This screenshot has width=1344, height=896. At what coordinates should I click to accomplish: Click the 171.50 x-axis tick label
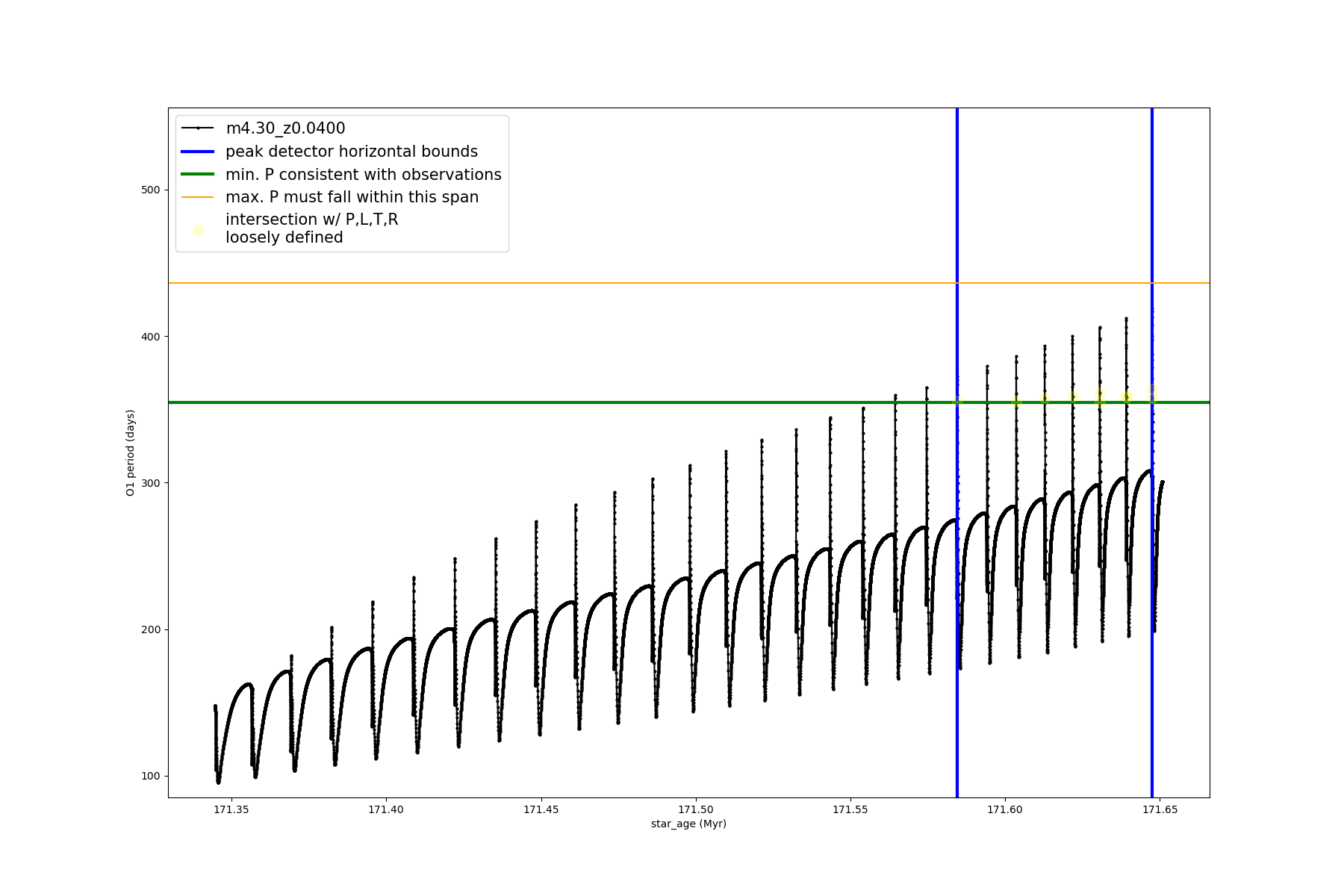[x=695, y=809]
